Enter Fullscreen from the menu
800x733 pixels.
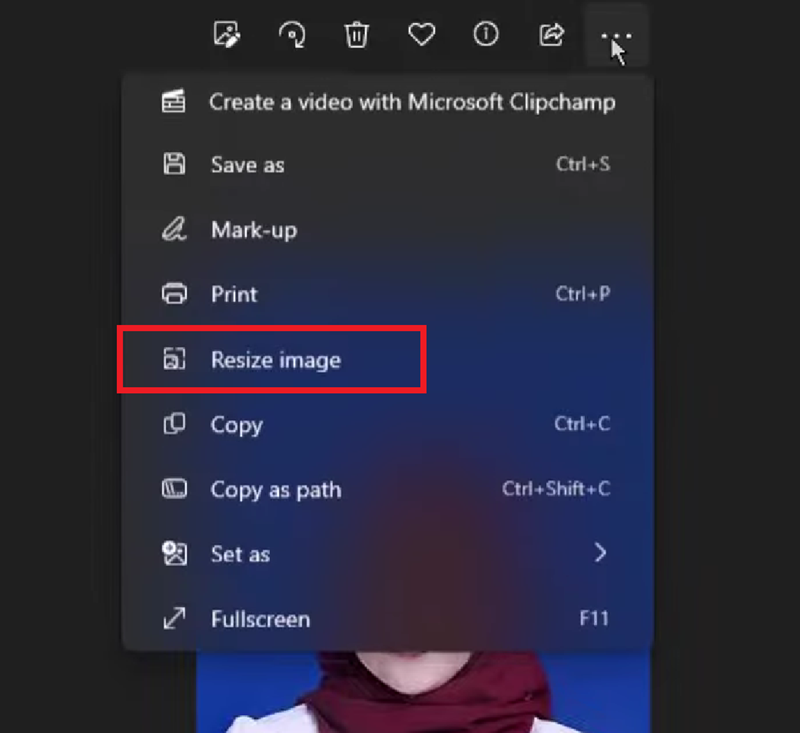click(260, 619)
